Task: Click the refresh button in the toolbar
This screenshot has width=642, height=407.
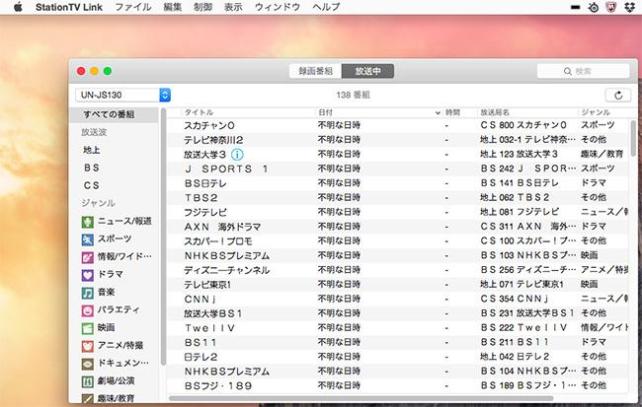Action: pyautogui.click(x=618, y=95)
